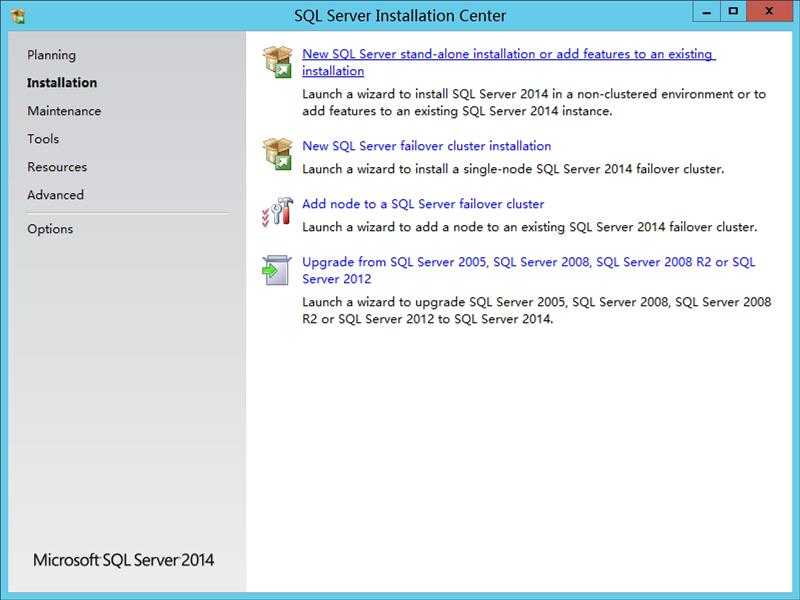Click the SQL Server title bar app icon
The width and height of the screenshot is (800, 600).
18,16
